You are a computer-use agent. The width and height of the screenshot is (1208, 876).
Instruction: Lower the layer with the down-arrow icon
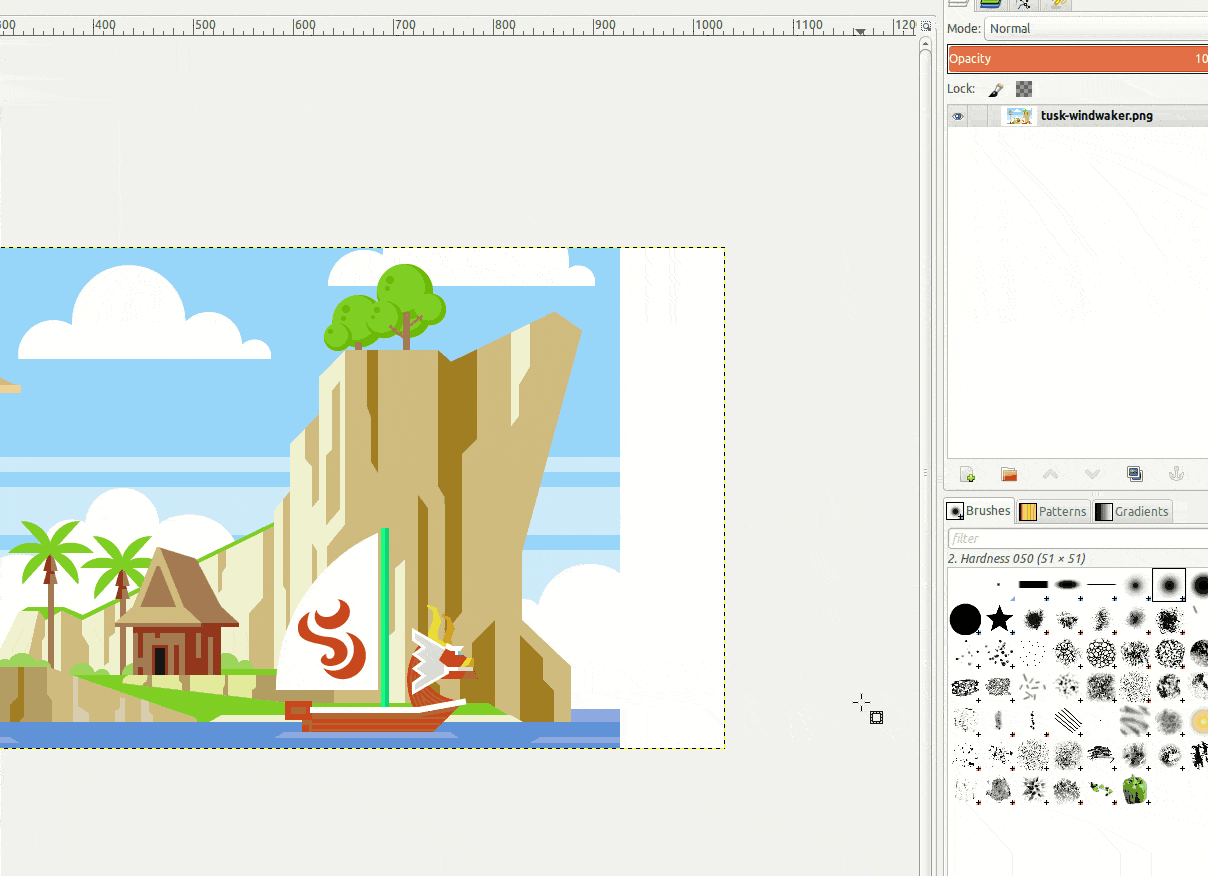coord(1092,474)
